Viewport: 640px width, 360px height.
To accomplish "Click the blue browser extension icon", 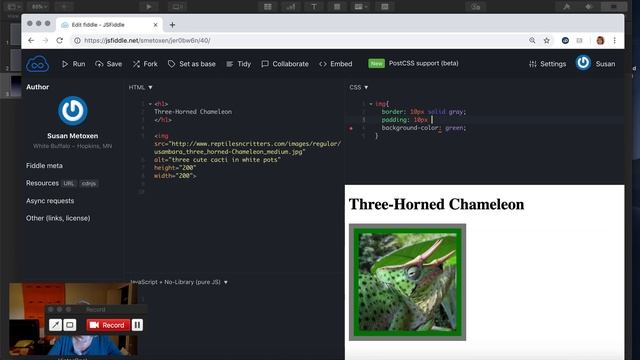I will coord(565,40).
